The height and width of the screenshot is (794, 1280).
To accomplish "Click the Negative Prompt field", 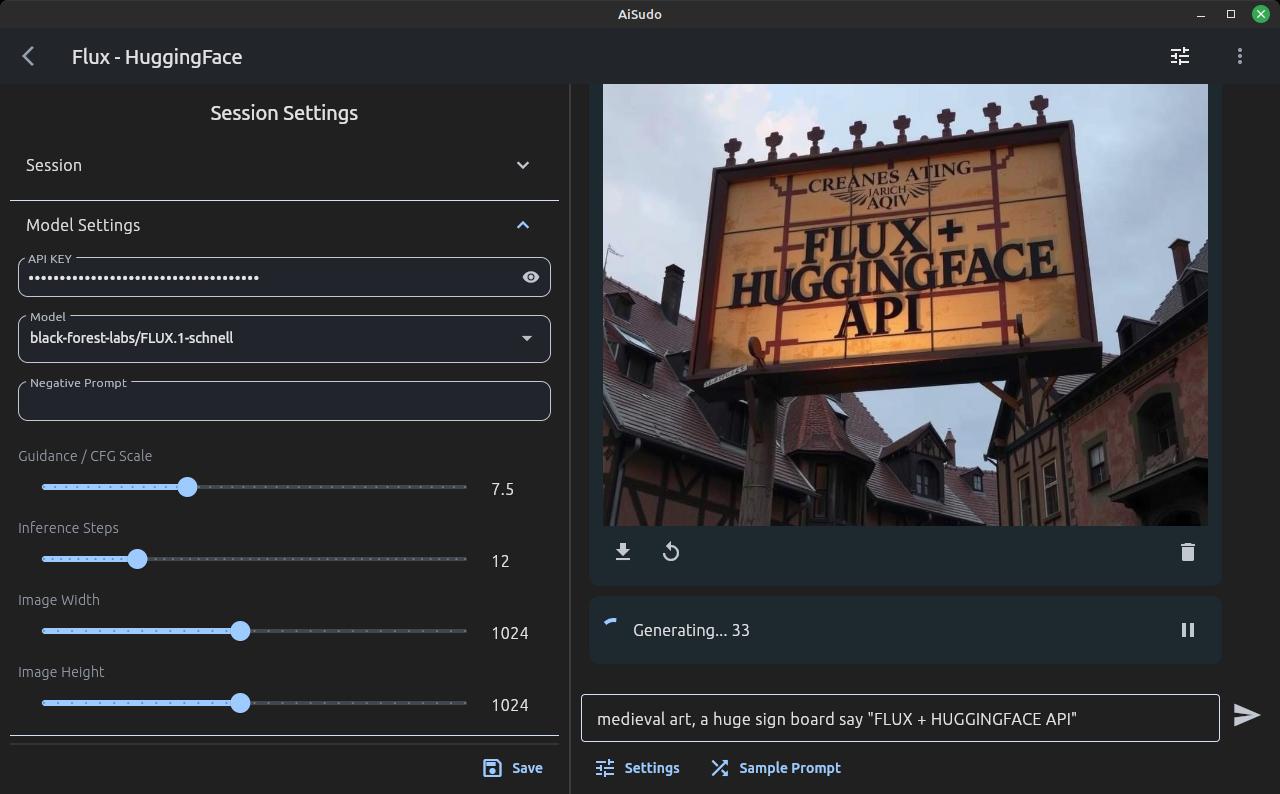I will click(284, 400).
